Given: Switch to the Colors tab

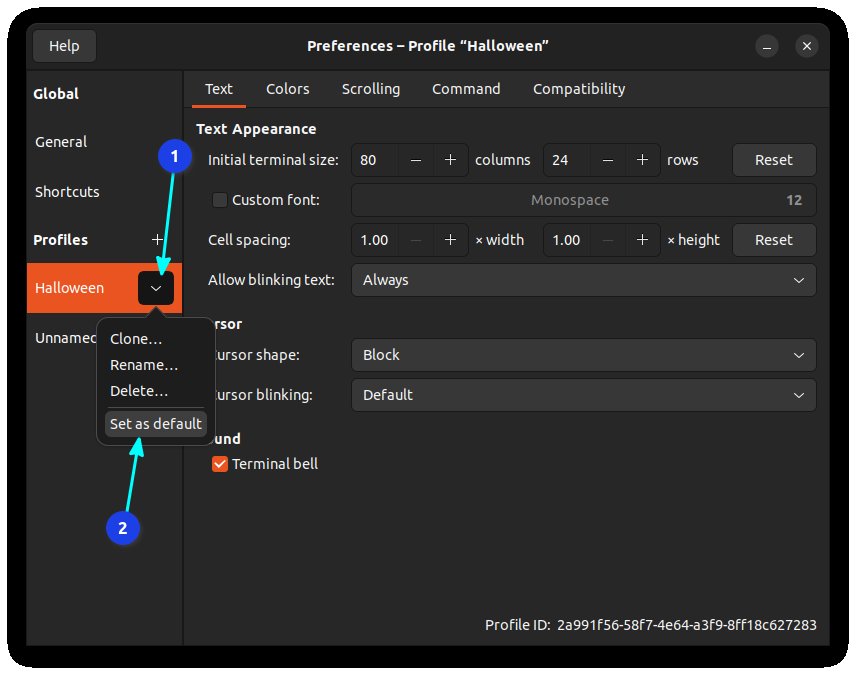Looking at the screenshot, I should 287,89.
